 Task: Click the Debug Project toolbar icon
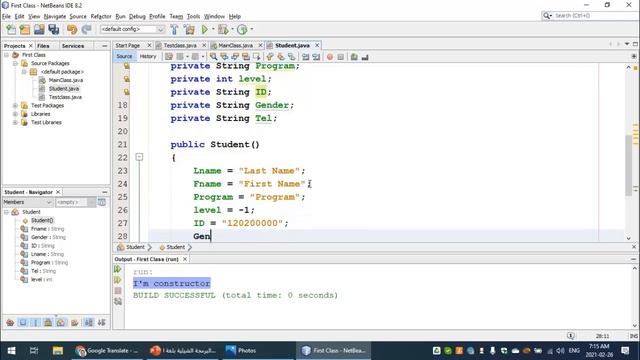coord(223,29)
